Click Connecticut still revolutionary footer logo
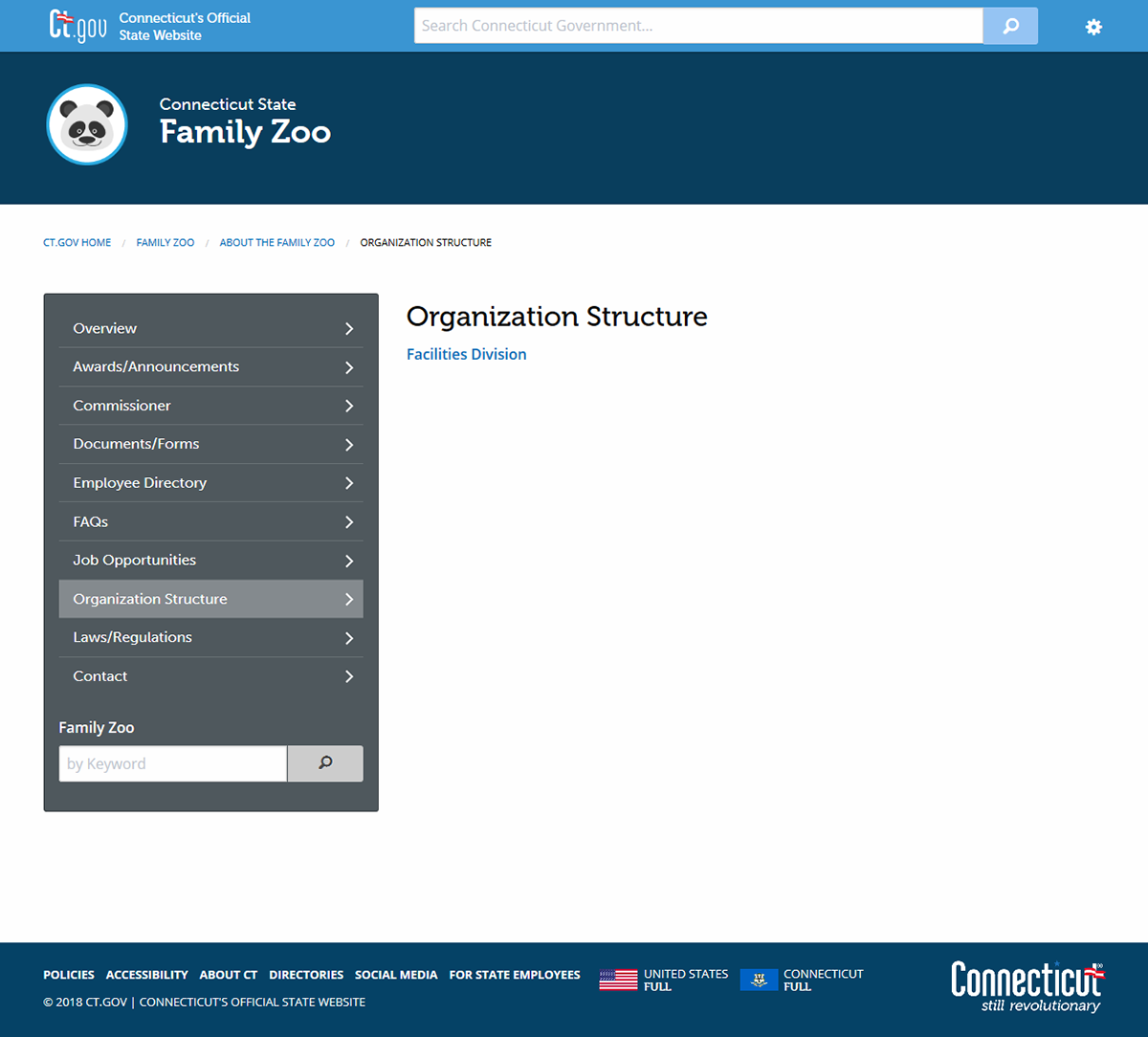The height and width of the screenshot is (1037, 1148). [1027, 986]
